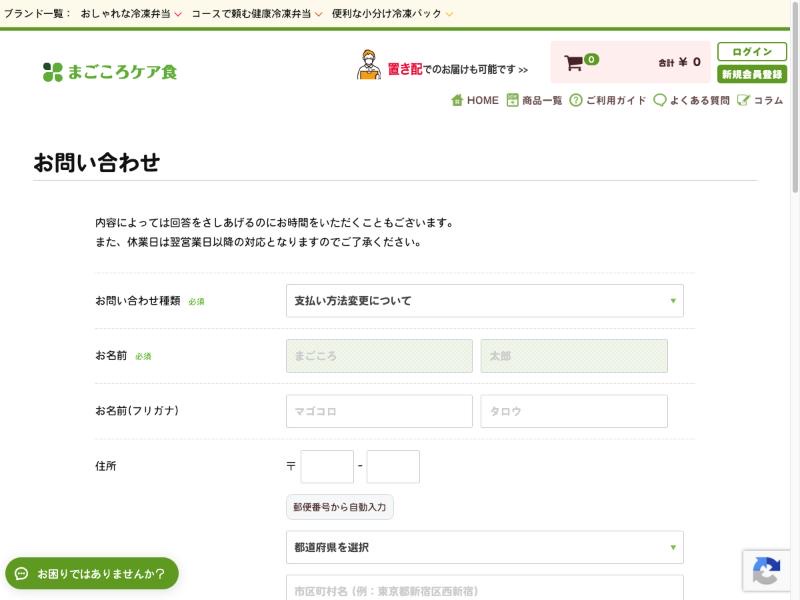This screenshot has height=600, width=800.
Task: Click the delivery person illustration
Action: coord(368,65)
